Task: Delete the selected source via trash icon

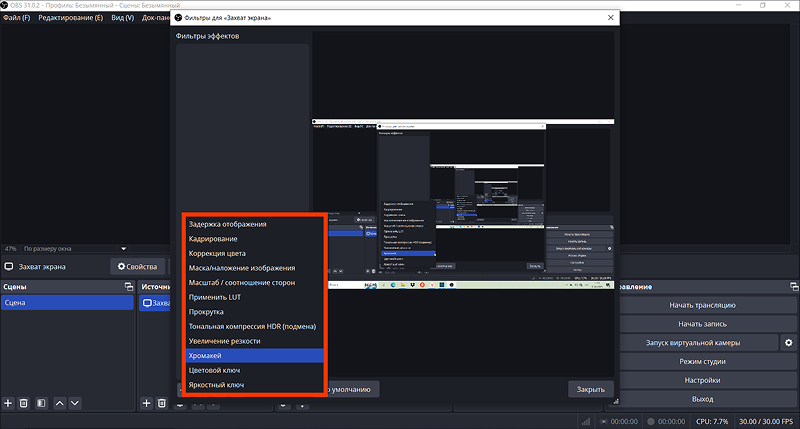Action: 162,403
